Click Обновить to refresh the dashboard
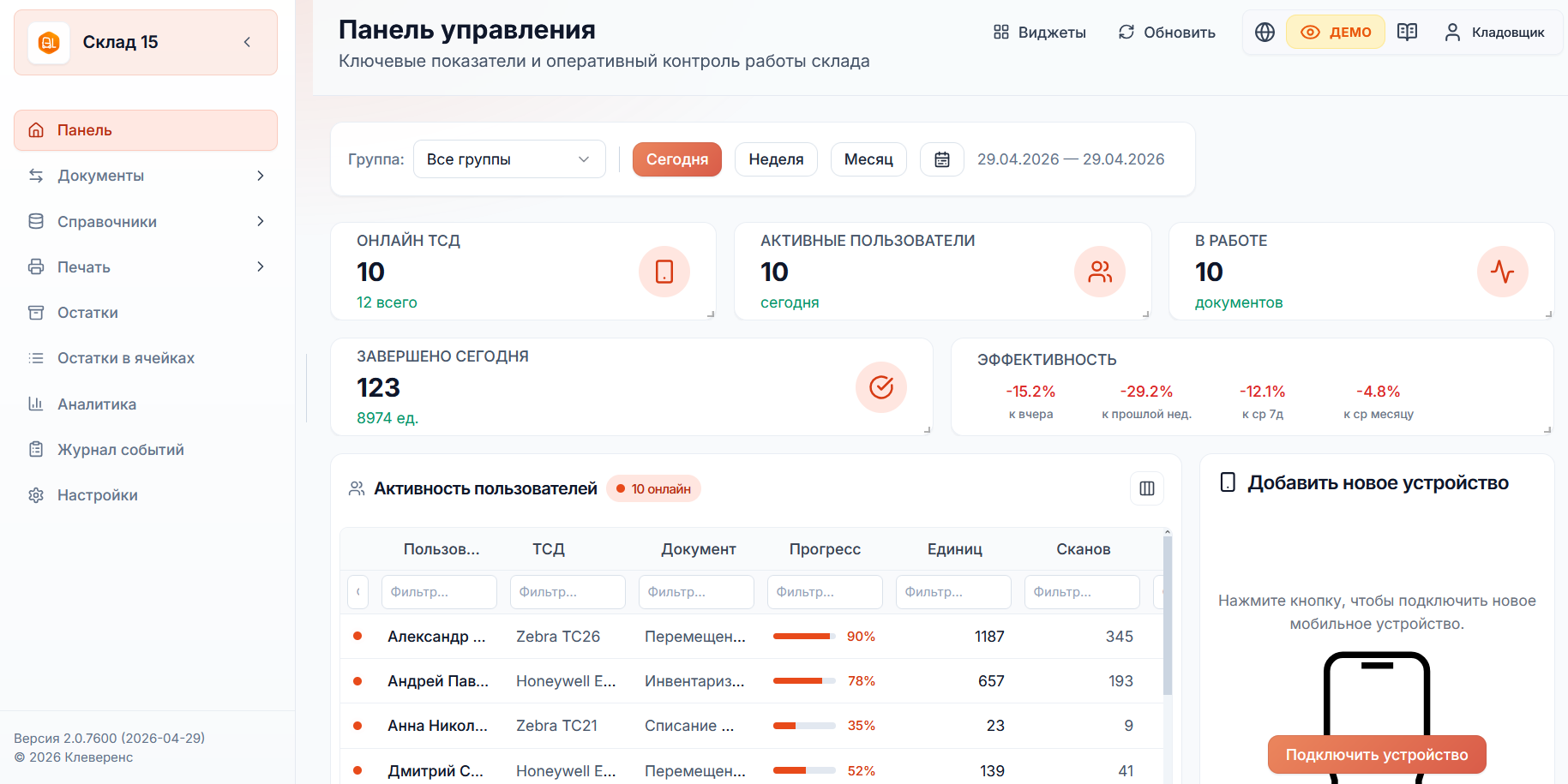 tap(1167, 33)
